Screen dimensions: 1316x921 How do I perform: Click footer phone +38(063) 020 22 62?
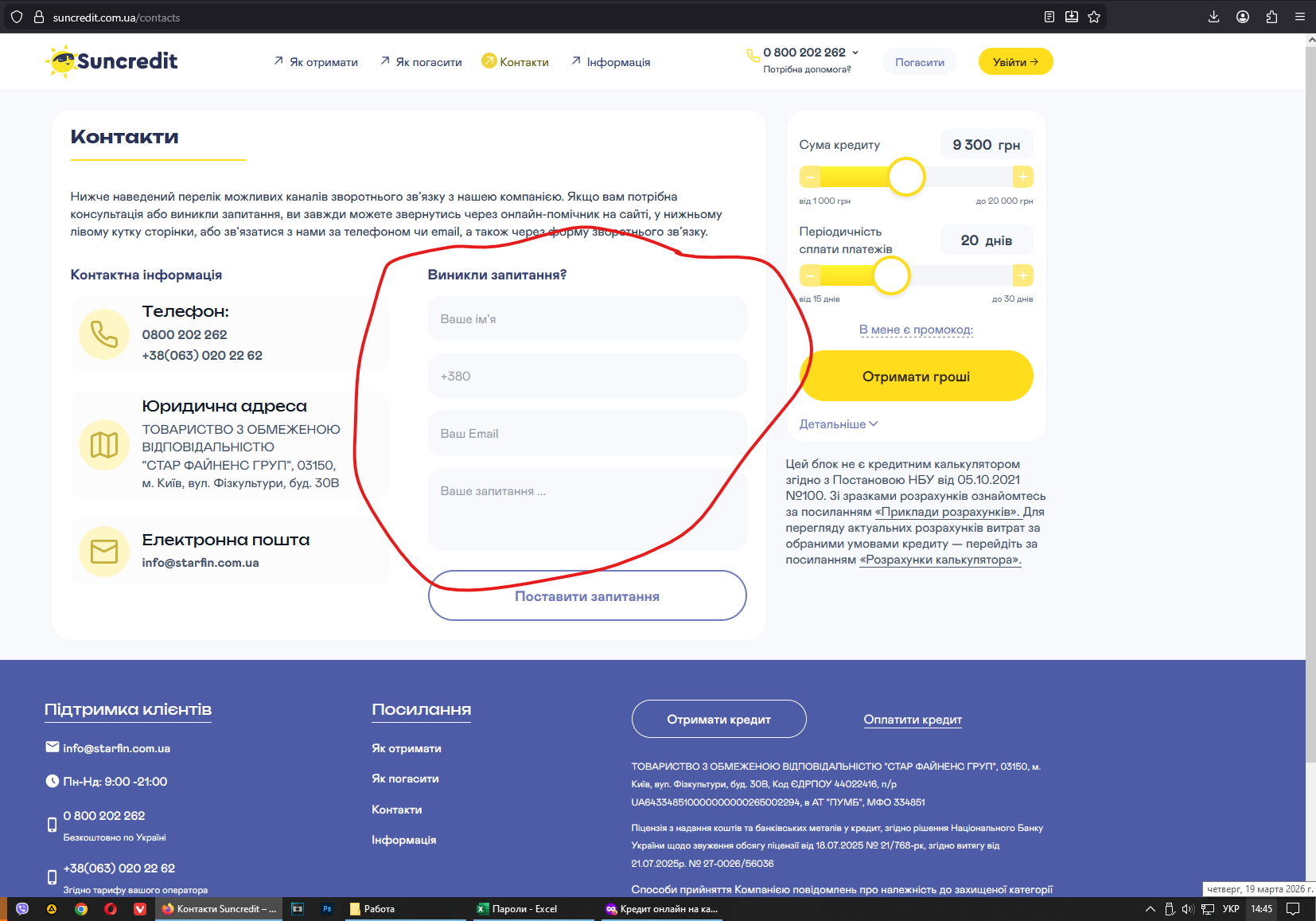pos(119,868)
